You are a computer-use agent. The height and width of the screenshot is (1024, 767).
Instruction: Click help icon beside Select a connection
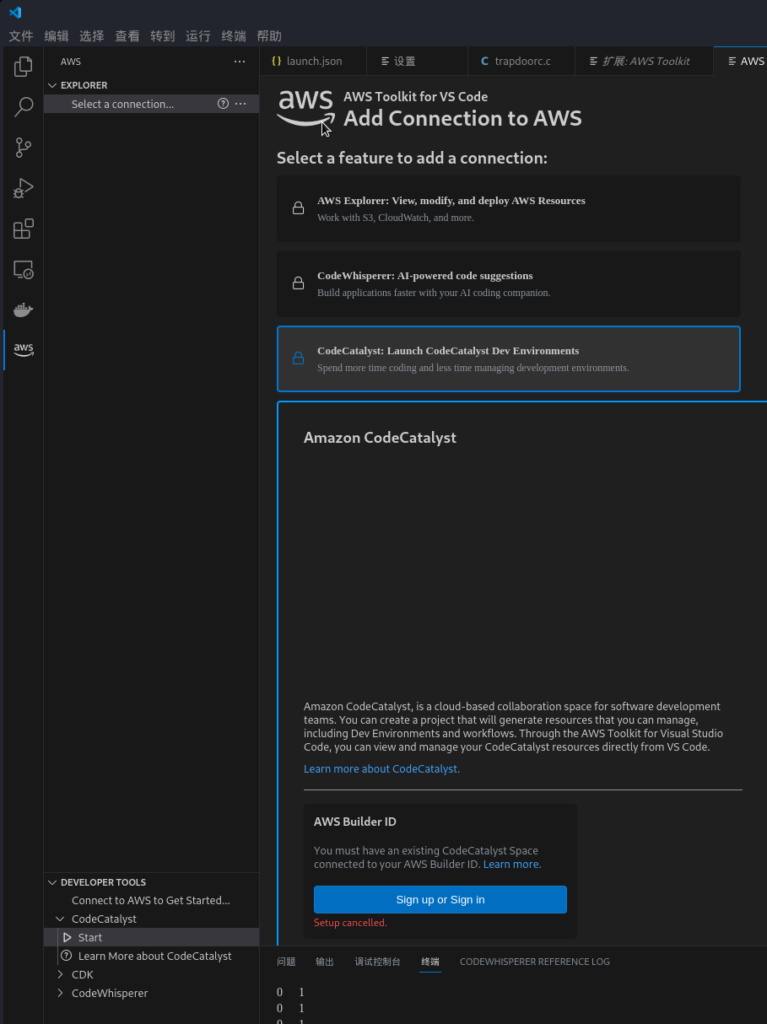(x=223, y=104)
